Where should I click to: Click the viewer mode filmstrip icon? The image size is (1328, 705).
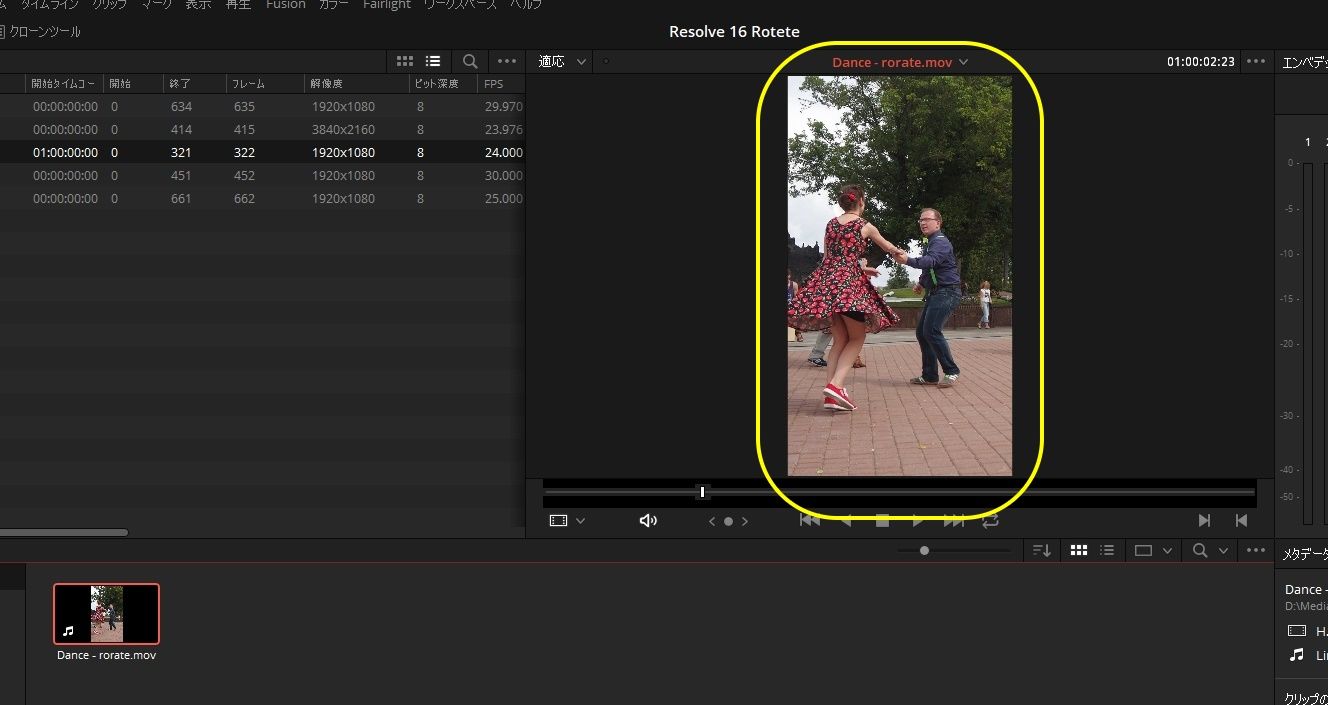[x=558, y=521]
